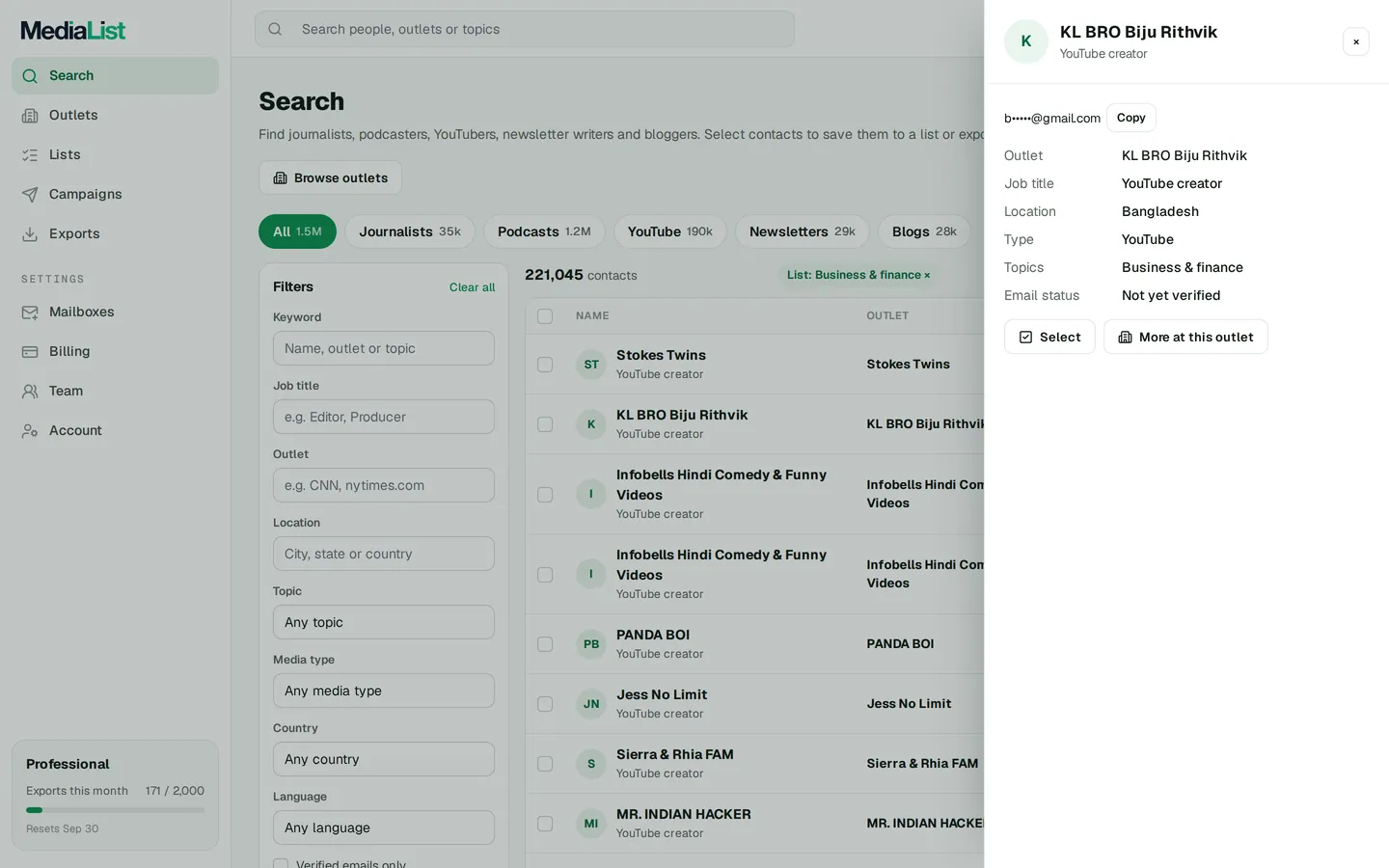This screenshot has width=1389, height=868.
Task: Click the JN avatar for Jess No Limit
Action: [x=591, y=704]
